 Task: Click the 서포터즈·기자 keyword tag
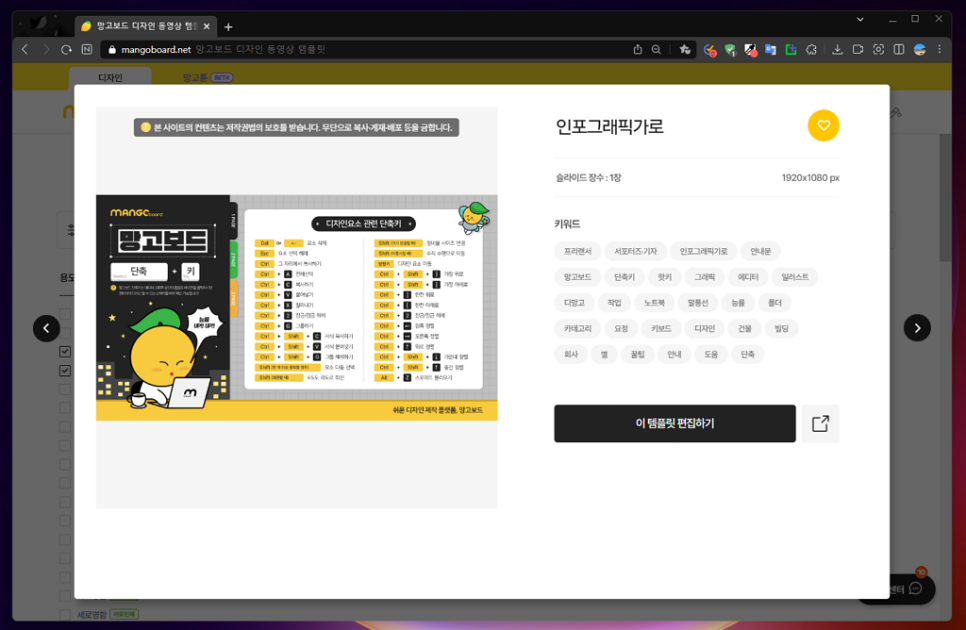coord(635,251)
